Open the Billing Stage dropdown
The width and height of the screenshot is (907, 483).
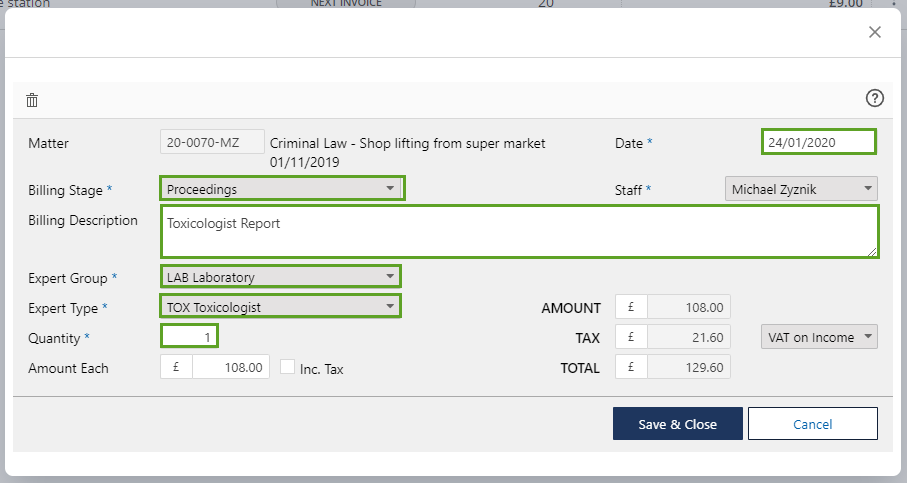click(x=282, y=188)
